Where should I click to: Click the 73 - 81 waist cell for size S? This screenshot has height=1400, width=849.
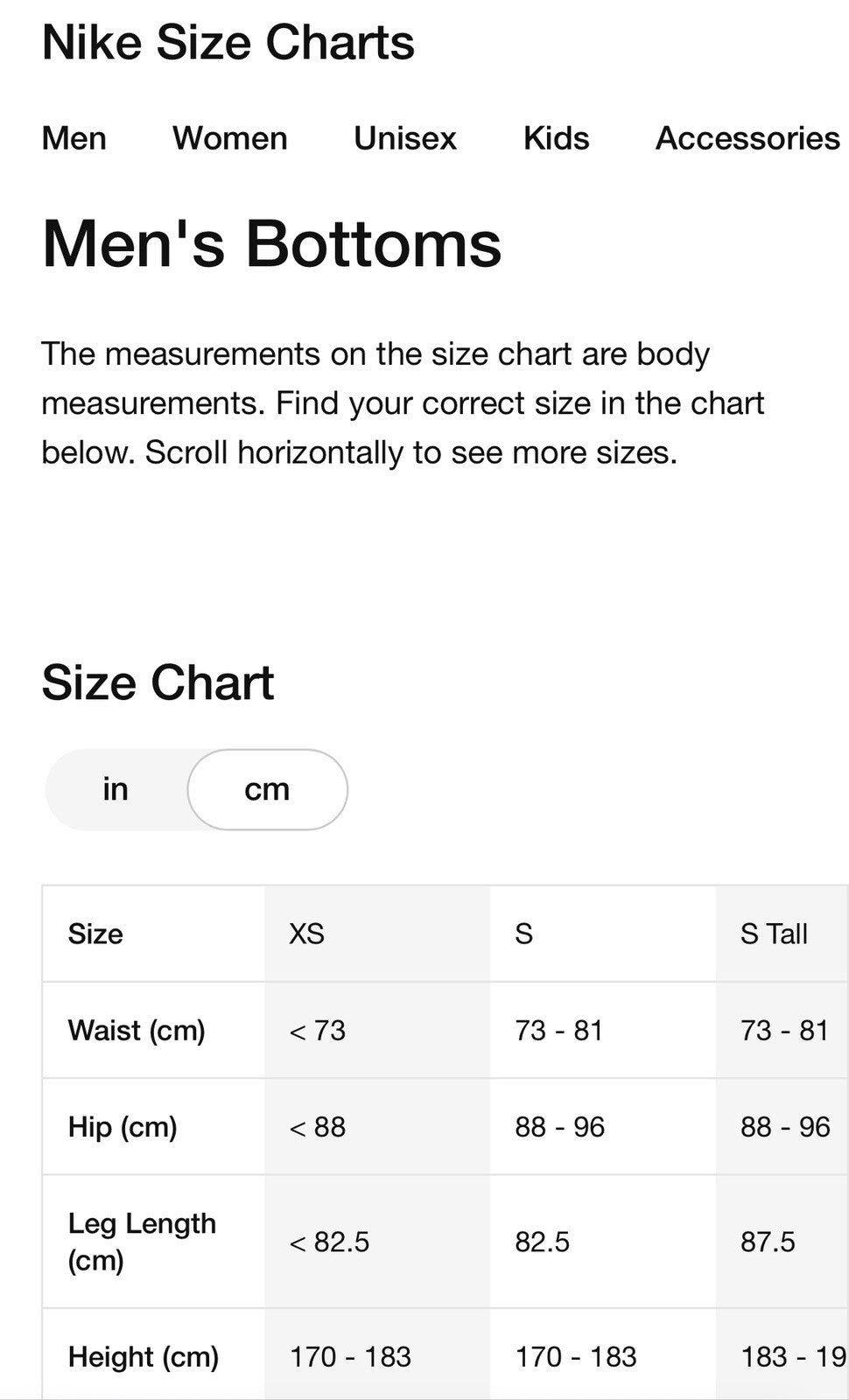click(559, 1030)
